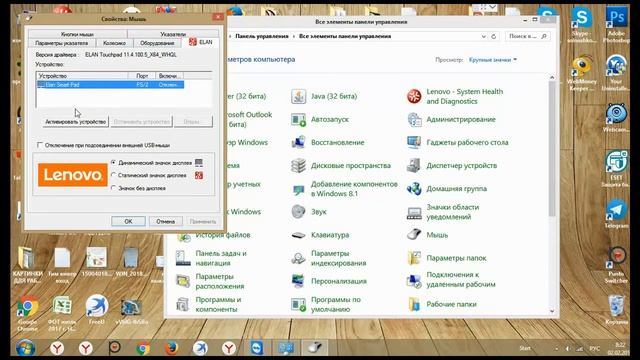Select the ELAN tab
This screenshot has width=640, height=360.
(201, 42)
